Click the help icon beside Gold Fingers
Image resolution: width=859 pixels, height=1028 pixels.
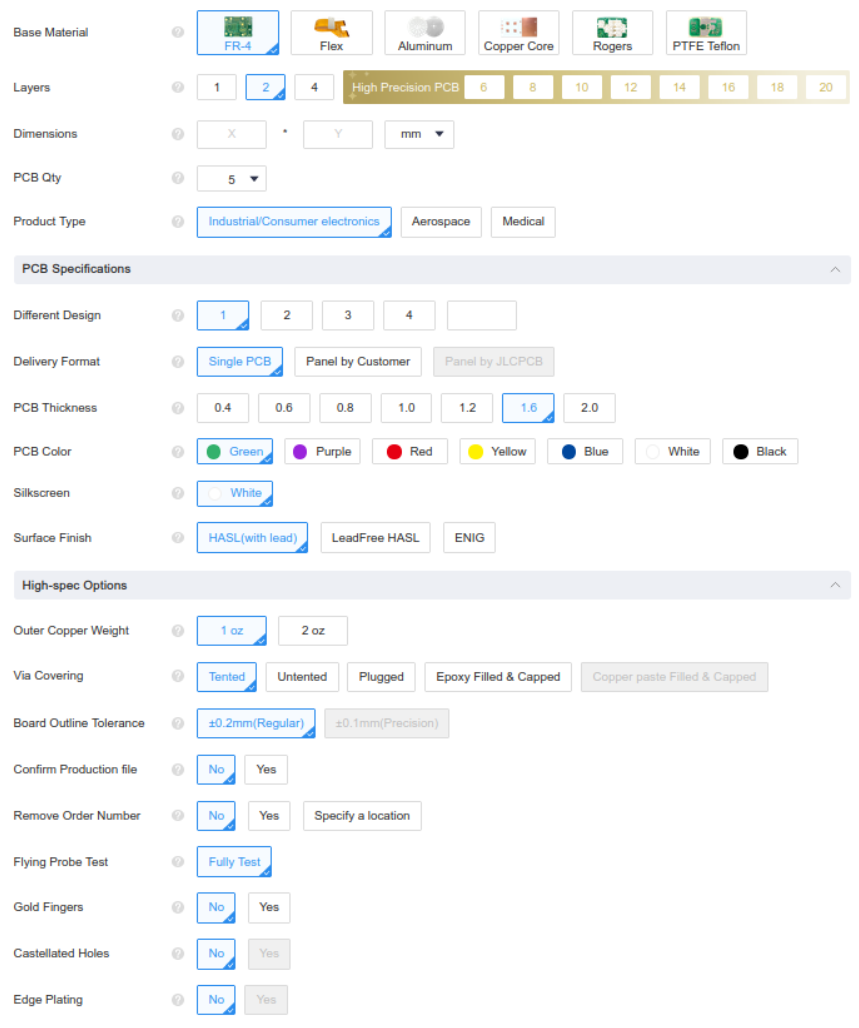pyautogui.click(x=178, y=907)
